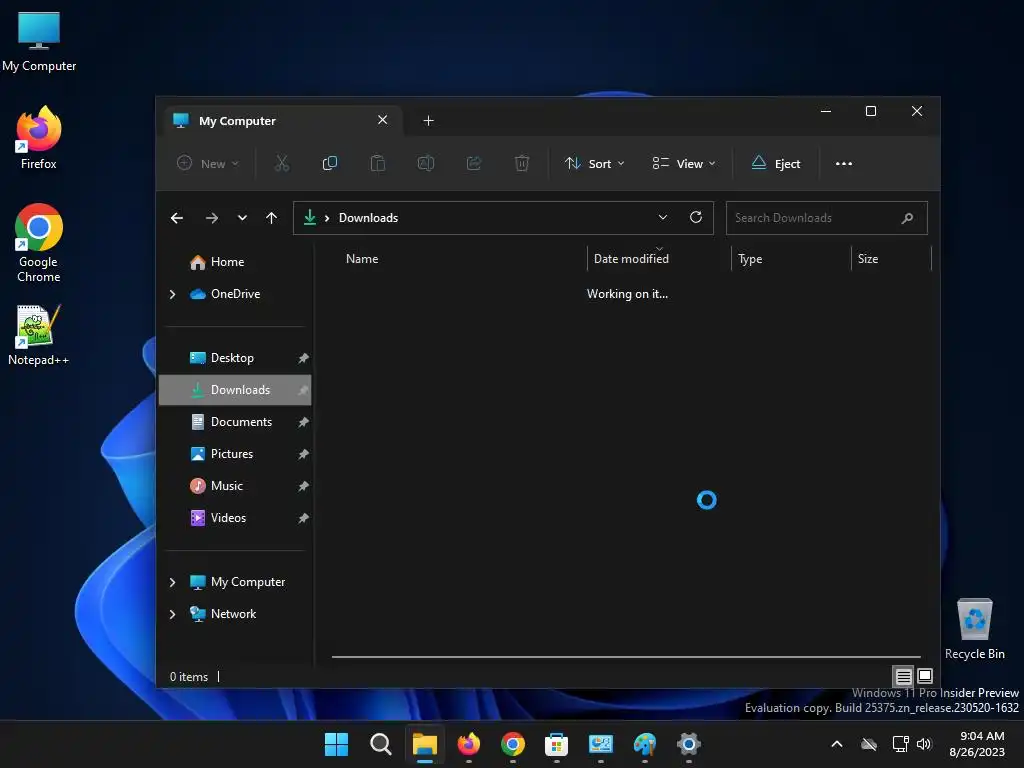Image resolution: width=1024 pixels, height=768 pixels.
Task: Open Paint from the taskbar
Action: (x=645, y=744)
